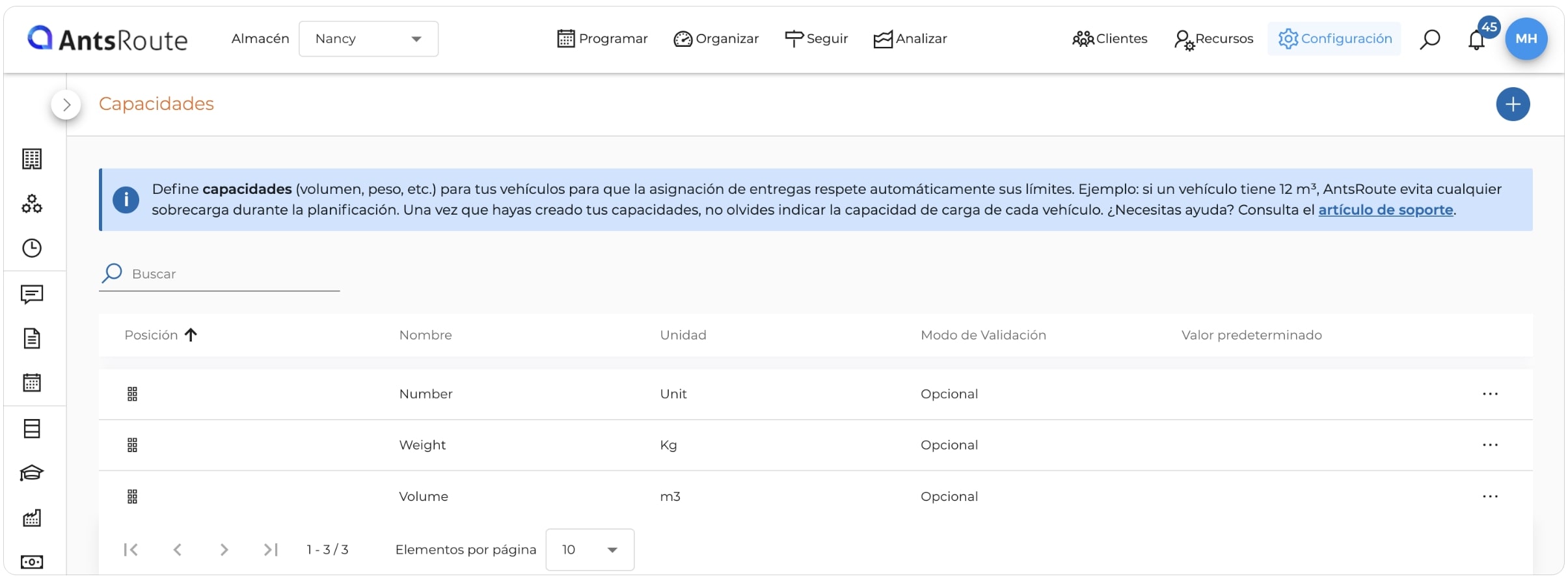Grab the drag handle of Number row
Image resolution: width=1568 pixels, height=581 pixels.
coord(132,394)
